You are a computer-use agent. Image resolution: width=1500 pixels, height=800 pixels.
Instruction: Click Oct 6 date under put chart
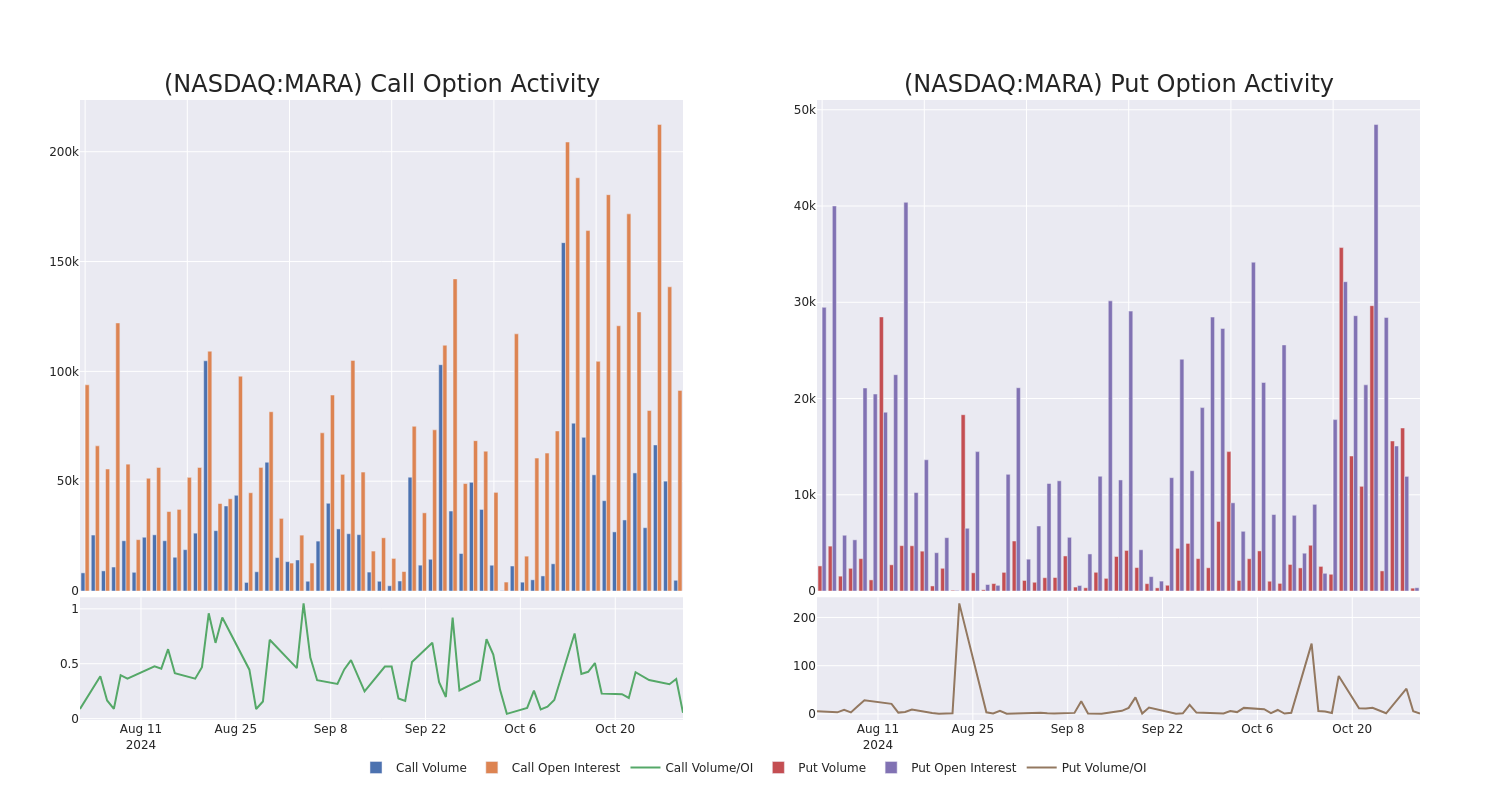pyautogui.click(x=1257, y=729)
